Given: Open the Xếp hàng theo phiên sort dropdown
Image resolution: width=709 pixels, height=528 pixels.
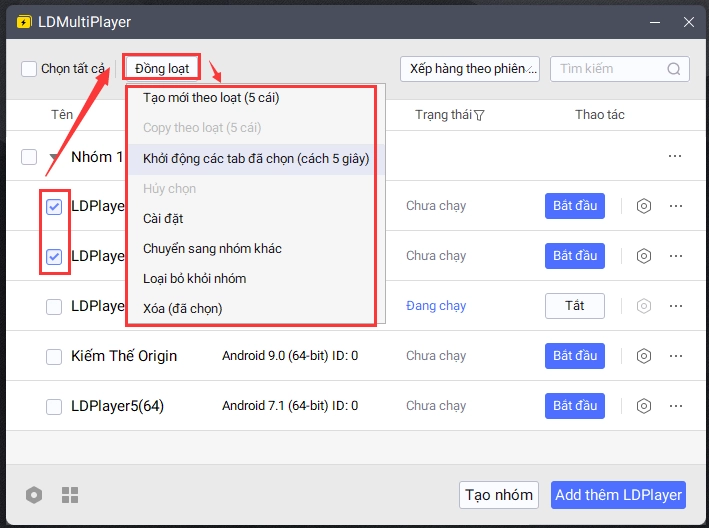Looking at the screenshot, I should [470, 69].
